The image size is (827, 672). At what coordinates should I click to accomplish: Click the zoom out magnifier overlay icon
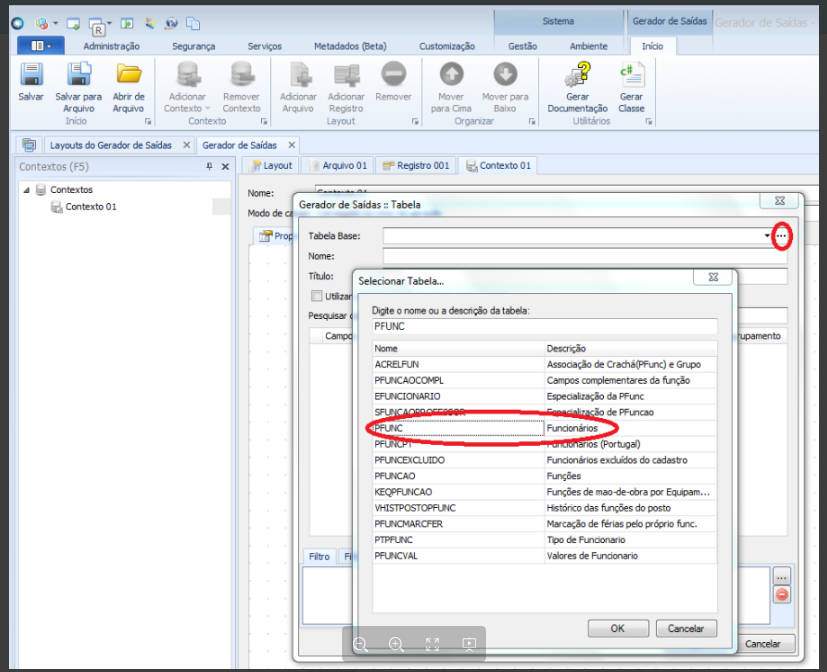coord(361,644)
